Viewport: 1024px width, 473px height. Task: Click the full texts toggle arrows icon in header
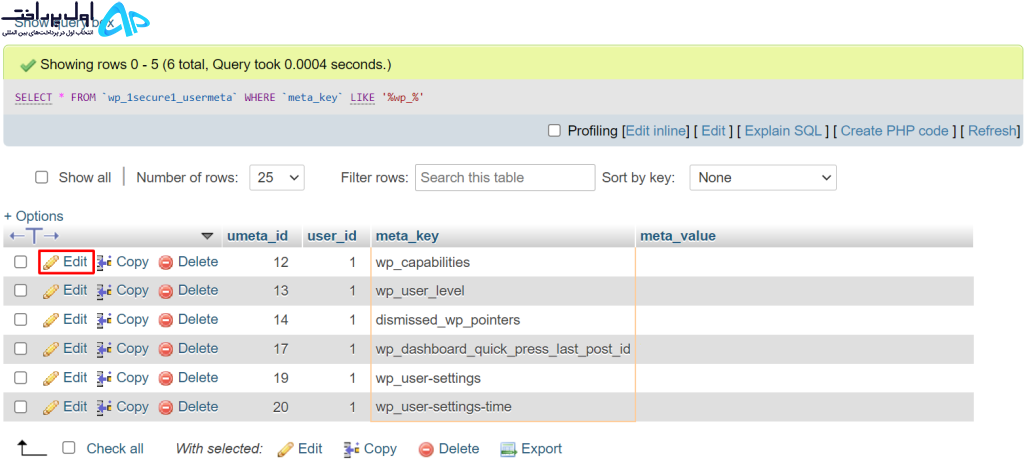pyautogui.click(x=35, y=236)
